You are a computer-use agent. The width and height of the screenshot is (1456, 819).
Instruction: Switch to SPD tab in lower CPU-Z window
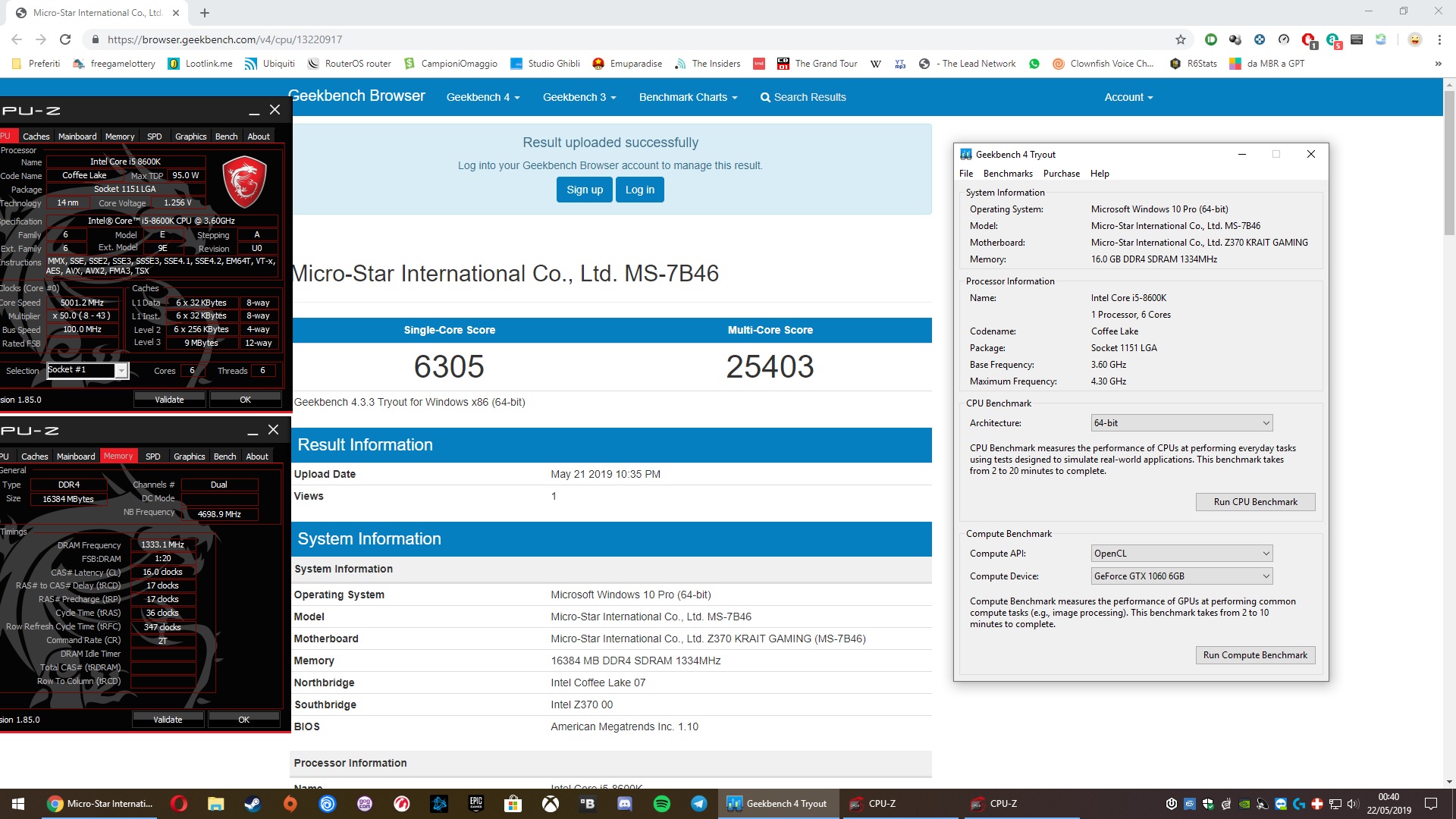pyautogui.click(x=152, y=457)
